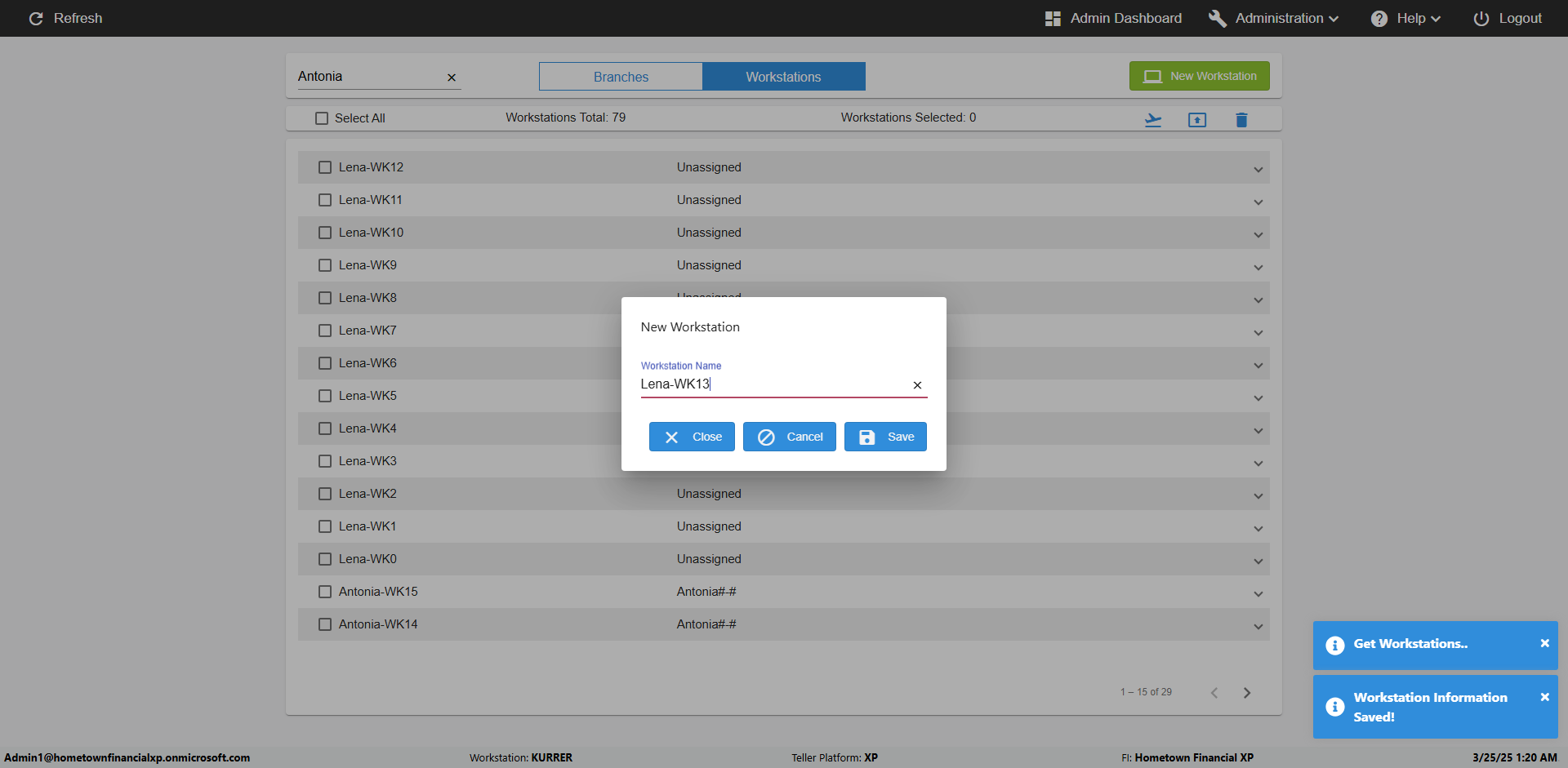The image size is (1568, 768).
Task: Click the upload box icon in toolbar
Action: pyautogui.click(x=1197, y=120)
